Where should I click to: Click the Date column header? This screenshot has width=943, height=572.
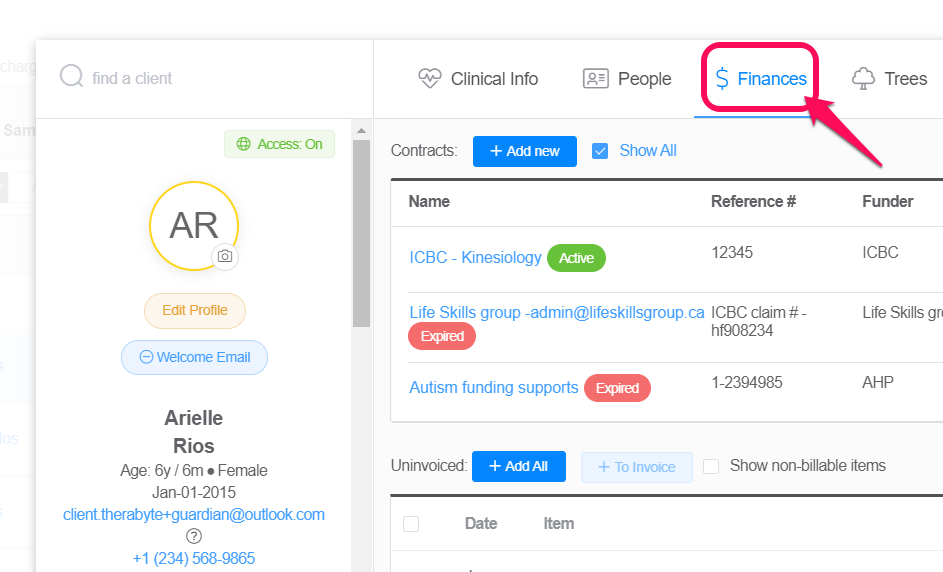481,524
